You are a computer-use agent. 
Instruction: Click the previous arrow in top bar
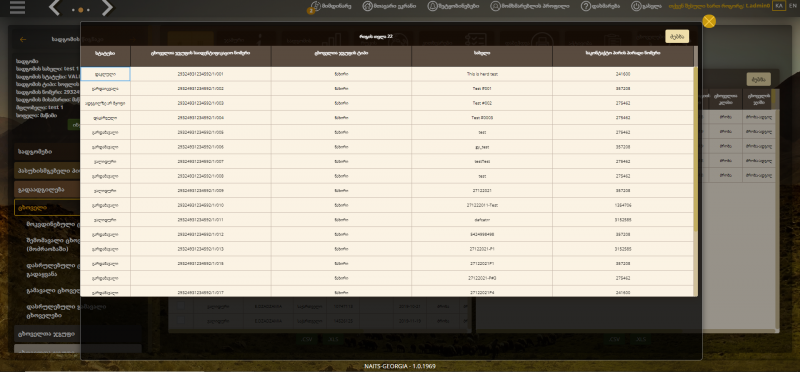[x=55, y=8]
